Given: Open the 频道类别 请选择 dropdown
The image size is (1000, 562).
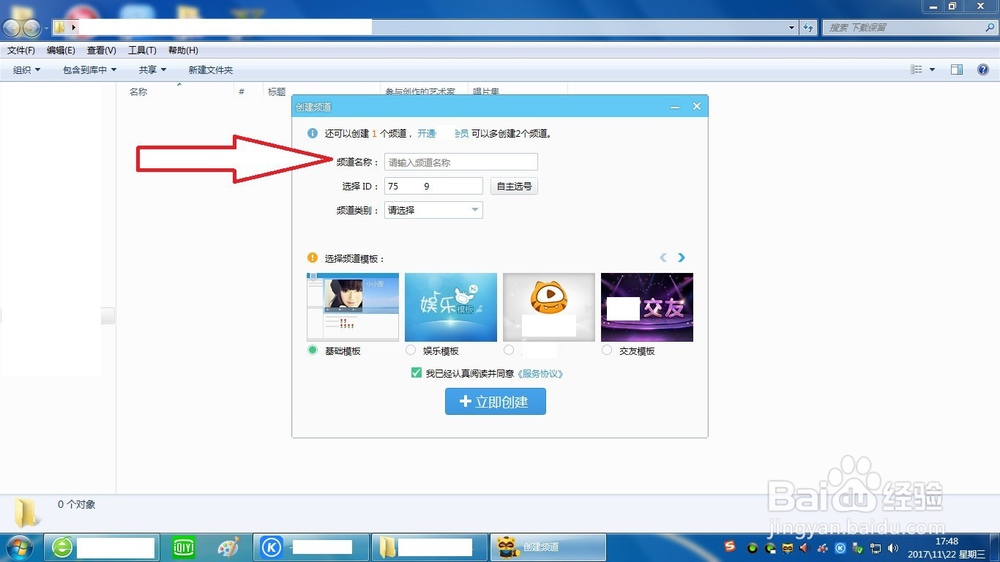Looking at the screenshot, I should click(x=433, y=210).
